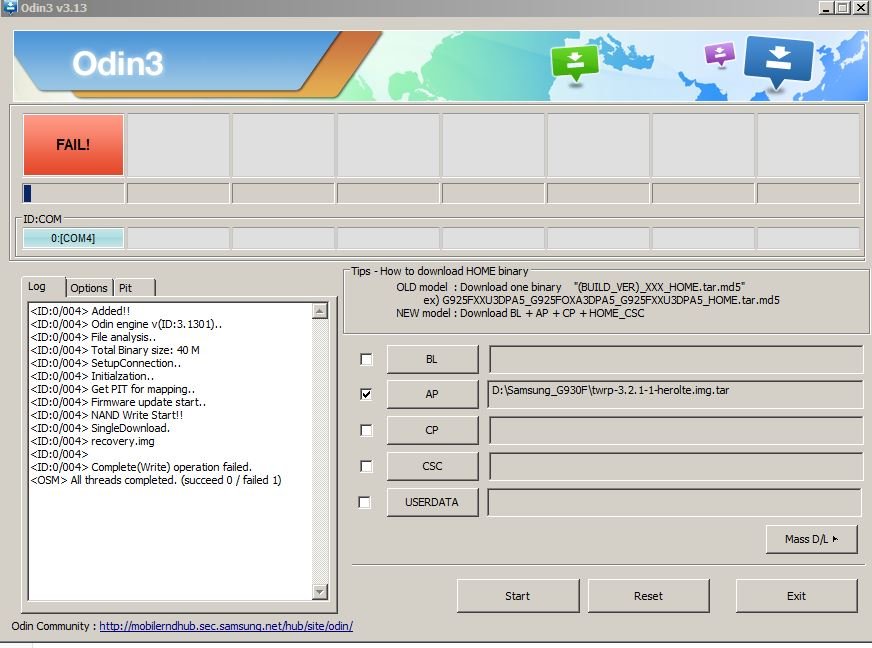Select log line 'SetupConnection..'

pyautogui.click(x=106, y=363)
